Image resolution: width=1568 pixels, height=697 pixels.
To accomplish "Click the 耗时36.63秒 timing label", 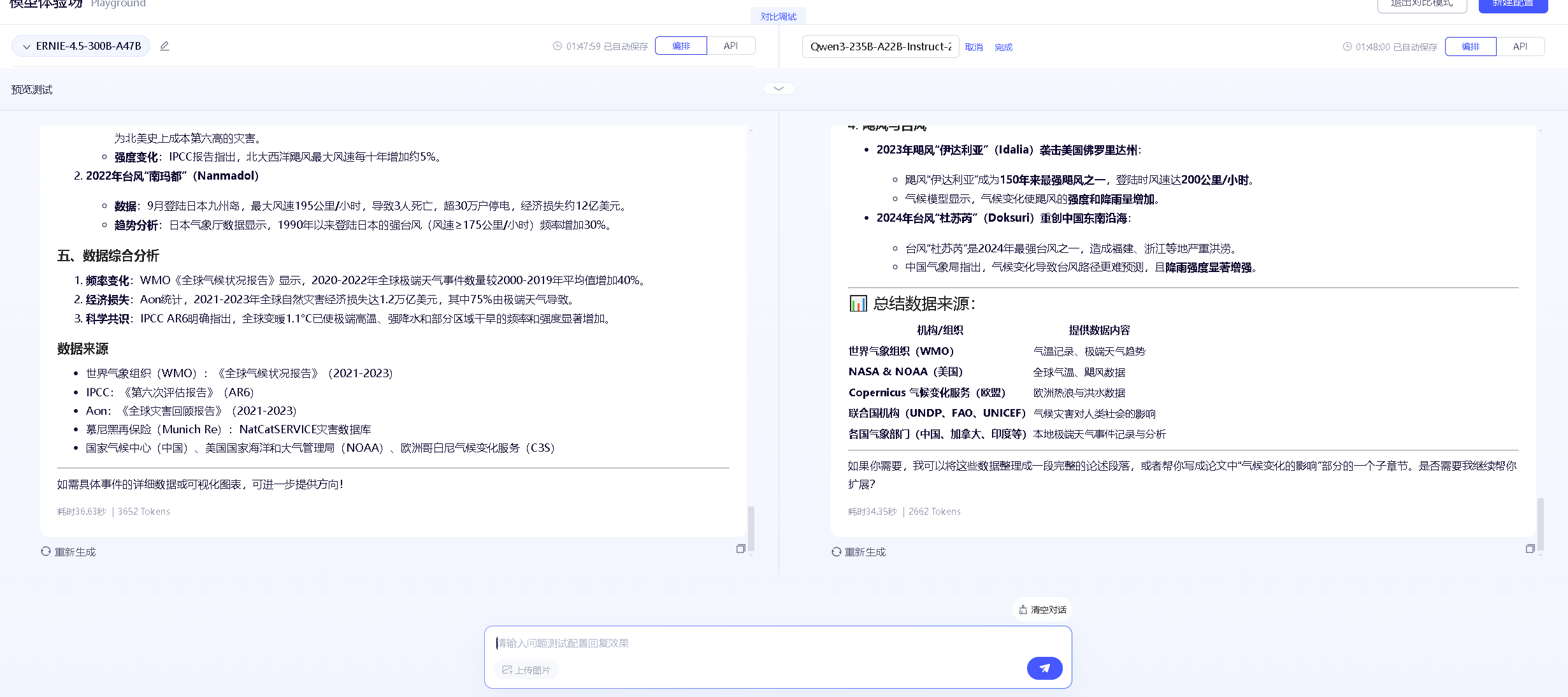I will [x=82, y=512].
